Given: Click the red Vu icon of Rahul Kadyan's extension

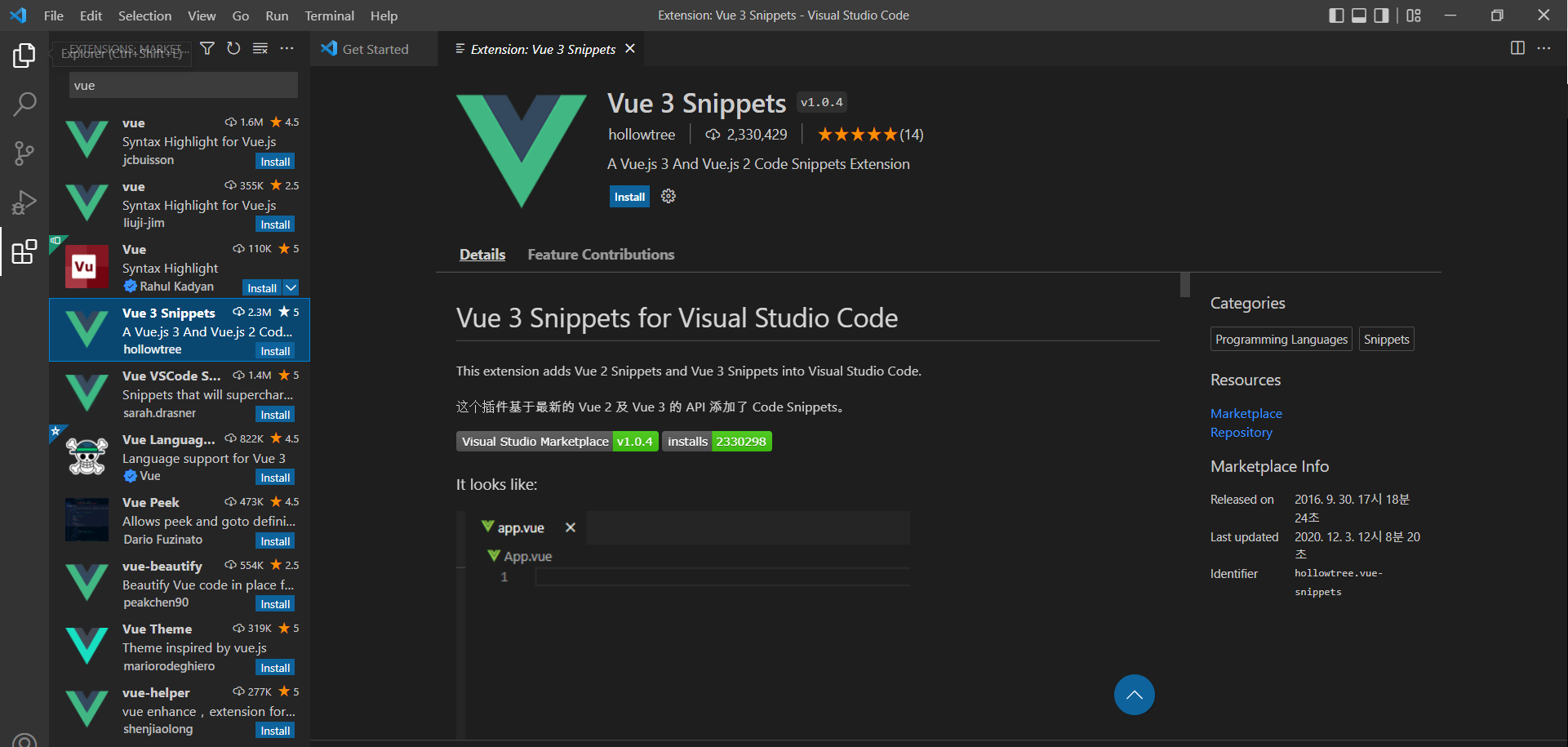Looking at the screenshot, I should pos(87,267).
